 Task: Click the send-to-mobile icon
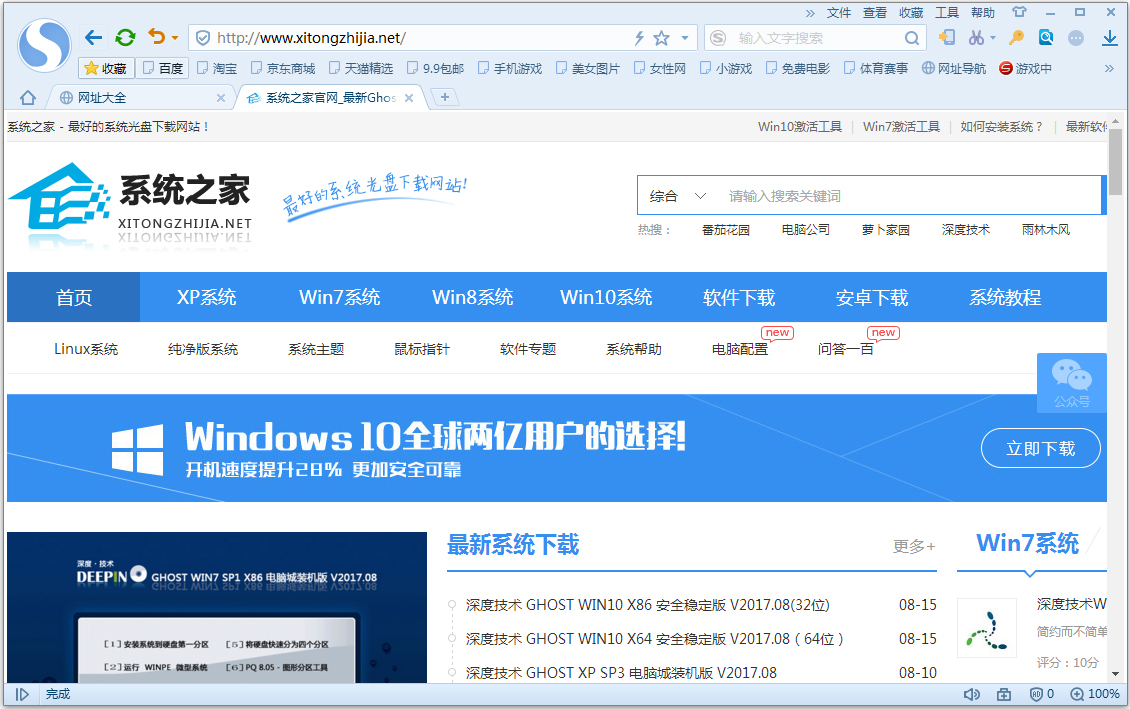tap(947, 37)
